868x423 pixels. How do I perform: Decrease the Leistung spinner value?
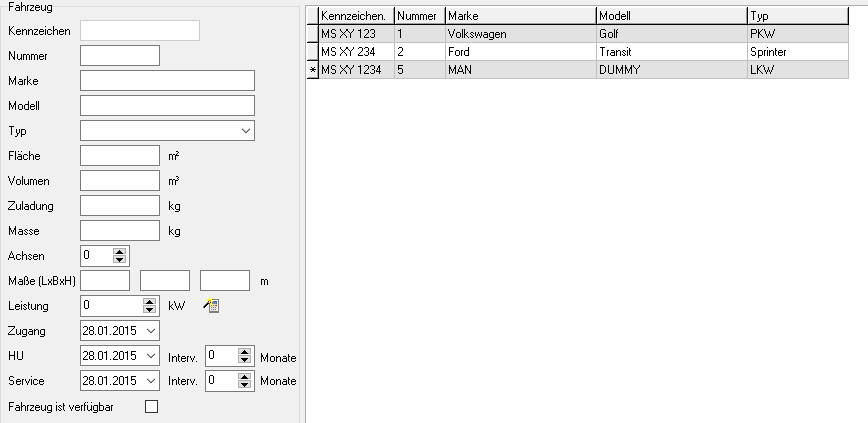click(149, 309)
